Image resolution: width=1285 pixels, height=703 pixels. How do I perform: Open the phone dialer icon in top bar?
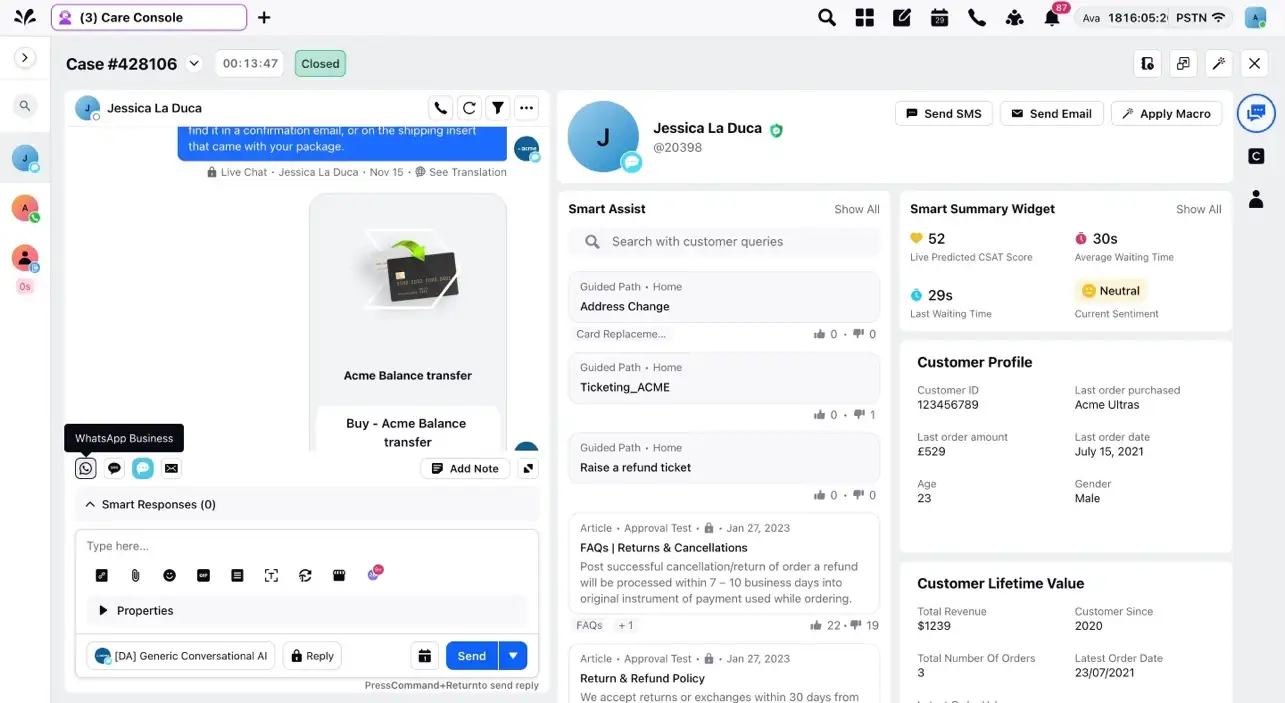pyautogui.click(x=977, y=17)
